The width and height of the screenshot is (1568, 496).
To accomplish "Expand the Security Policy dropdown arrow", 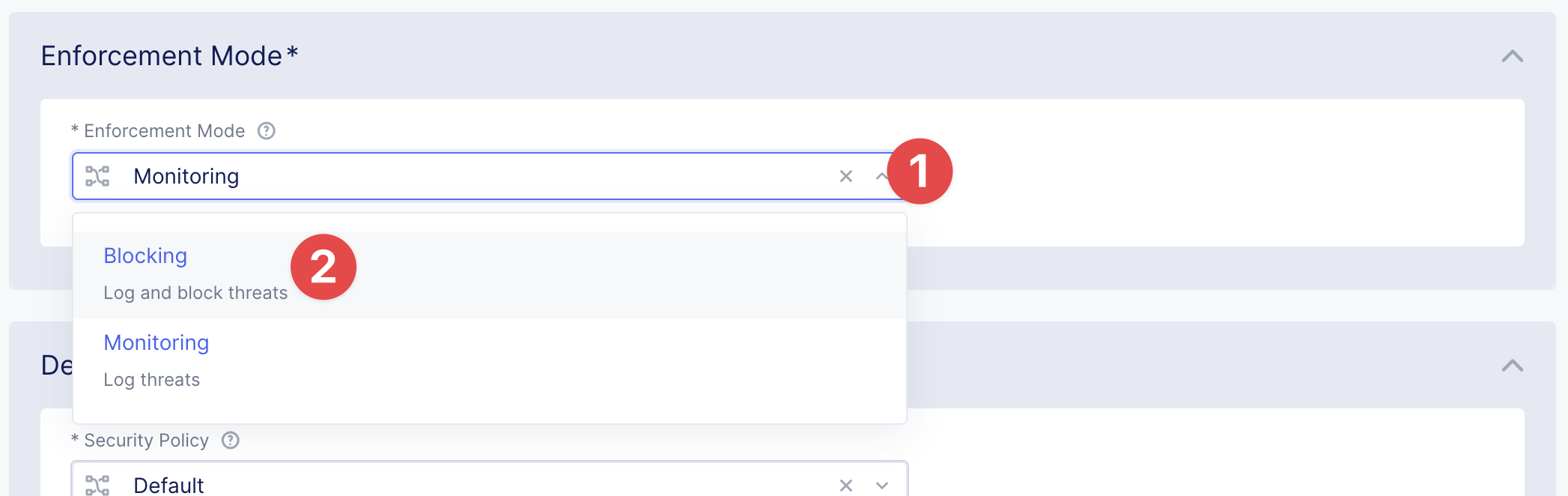I will point(882,485).
